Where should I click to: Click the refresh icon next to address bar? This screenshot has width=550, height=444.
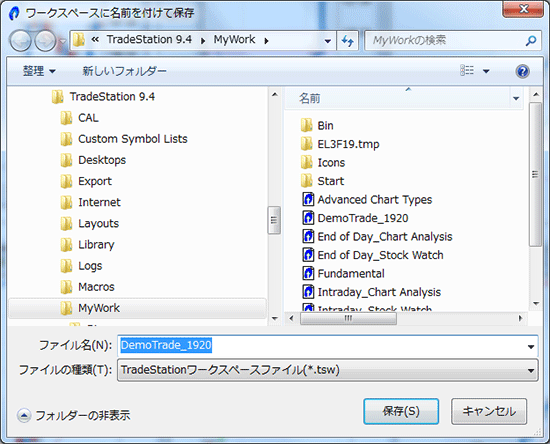tap(347, 41)
